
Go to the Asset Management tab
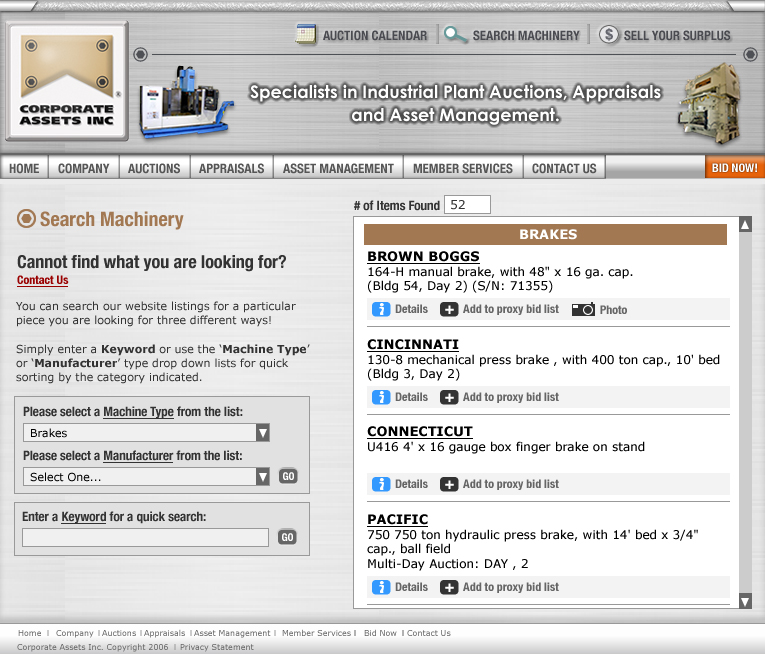click(338, 168)
